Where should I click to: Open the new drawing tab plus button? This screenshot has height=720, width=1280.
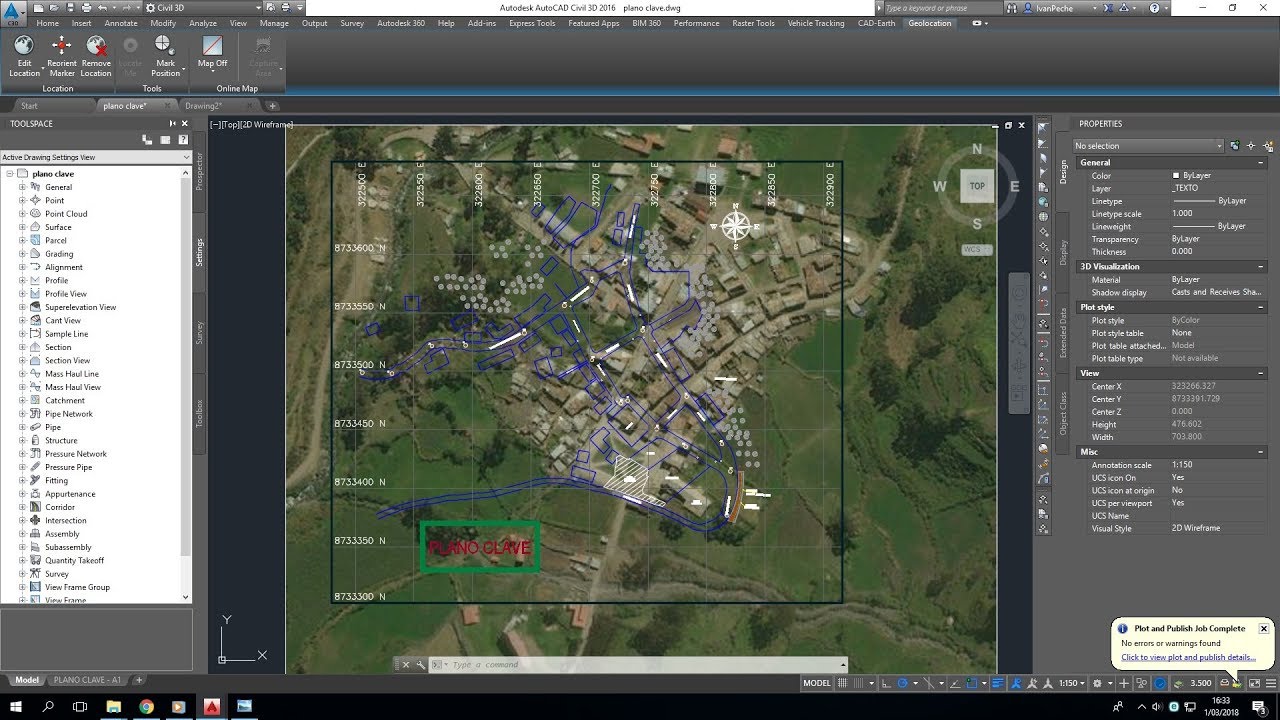pos(272,105)
